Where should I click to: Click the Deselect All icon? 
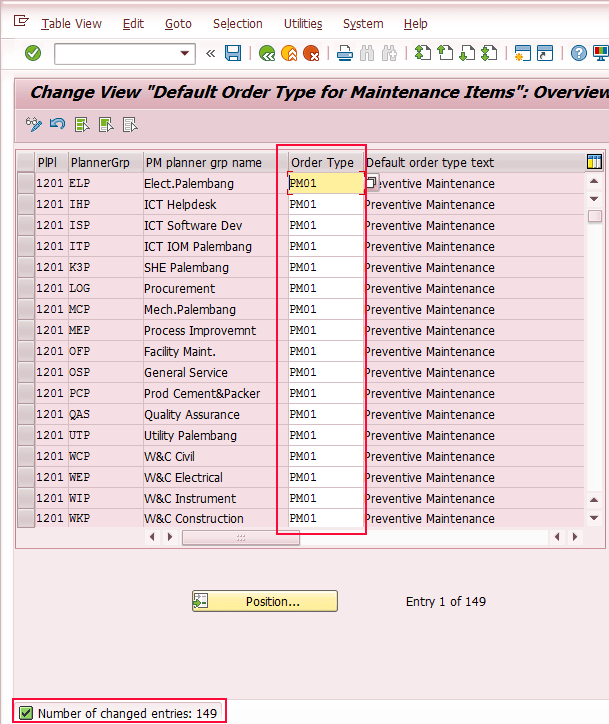coord(130,125)
